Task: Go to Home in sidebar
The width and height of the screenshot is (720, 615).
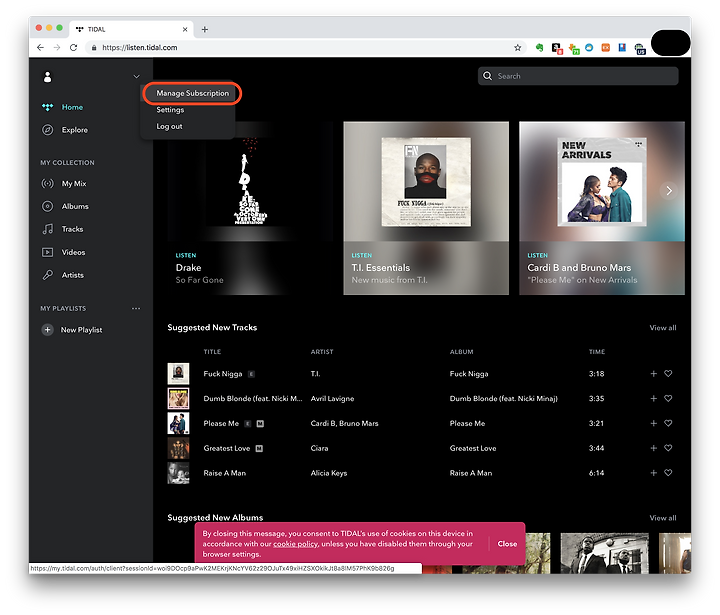Action: pos(72,107)
